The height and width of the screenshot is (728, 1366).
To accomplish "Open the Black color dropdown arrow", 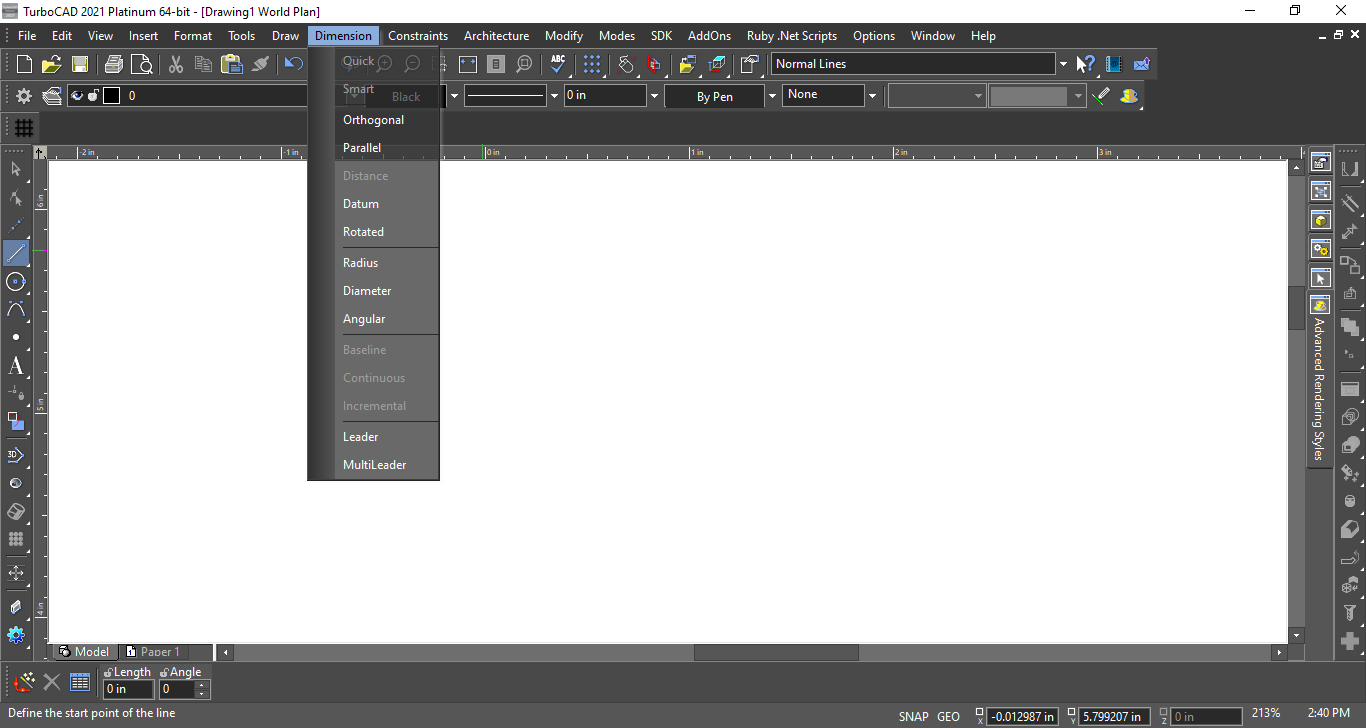I will pos(454,96).
